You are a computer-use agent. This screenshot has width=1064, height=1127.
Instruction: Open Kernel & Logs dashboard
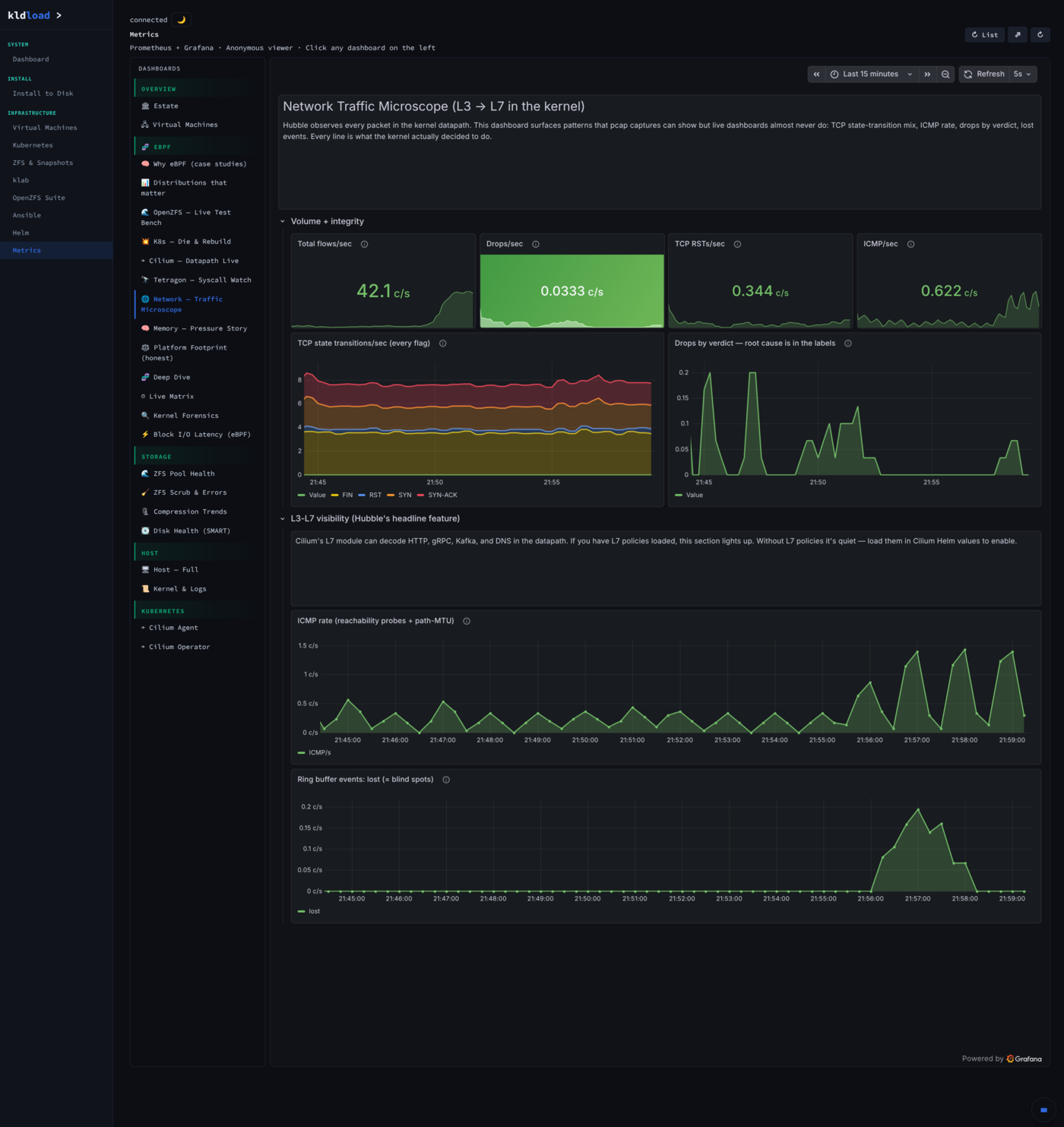[x=195, y=589]
